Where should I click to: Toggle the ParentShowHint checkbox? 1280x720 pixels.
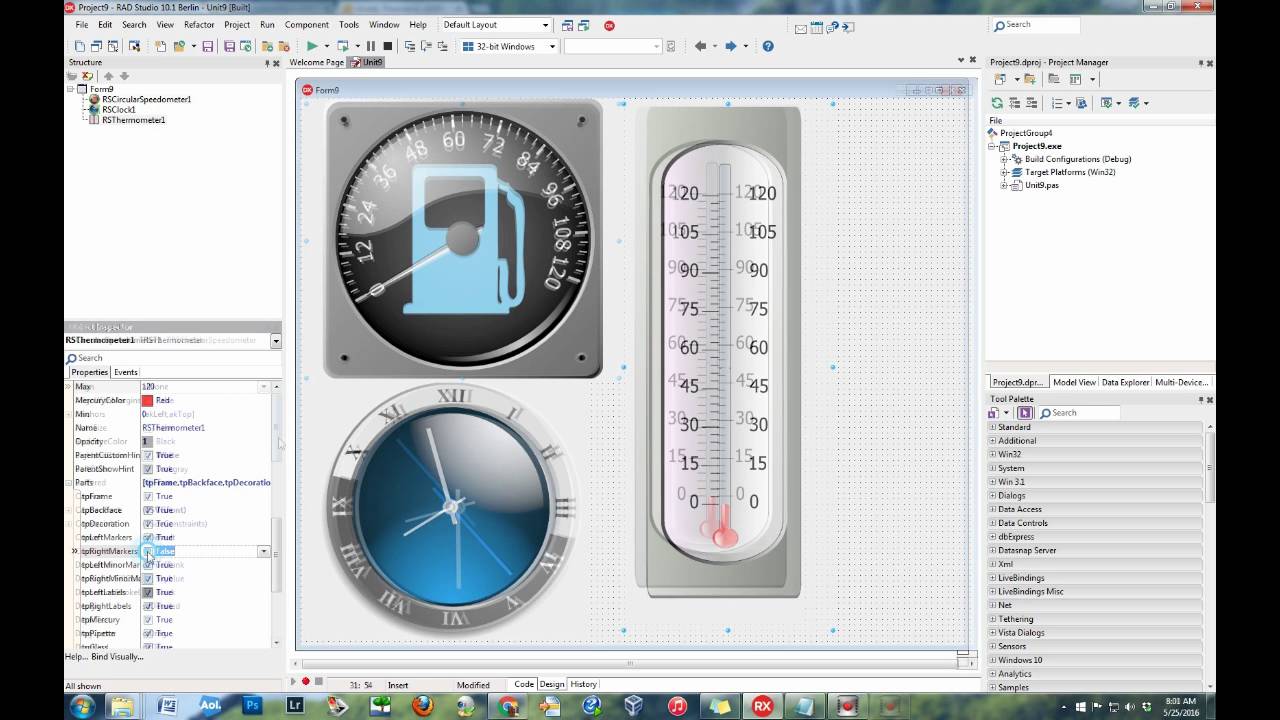(148, 469)
